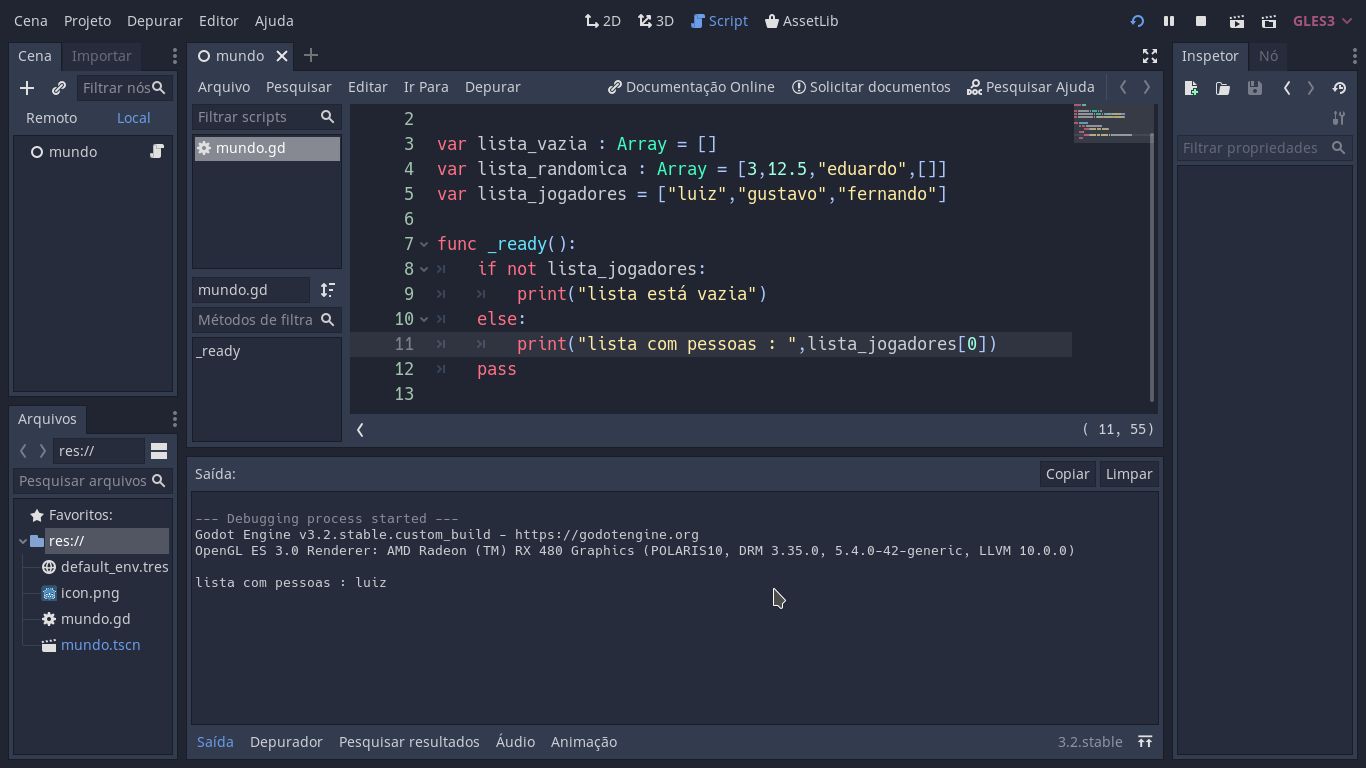Select the mundo node in tree
This screenshot has height=768, width=1366.
[73, 151]
